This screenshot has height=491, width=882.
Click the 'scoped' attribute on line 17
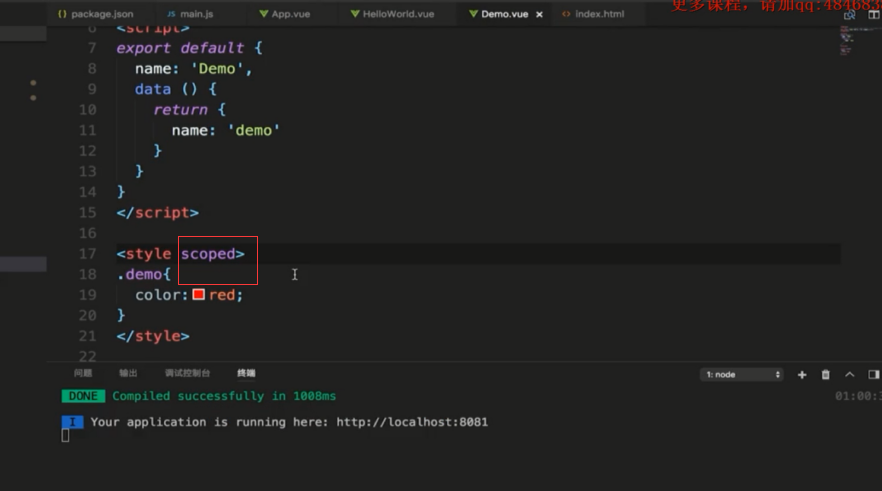click(x=208, y=254)
